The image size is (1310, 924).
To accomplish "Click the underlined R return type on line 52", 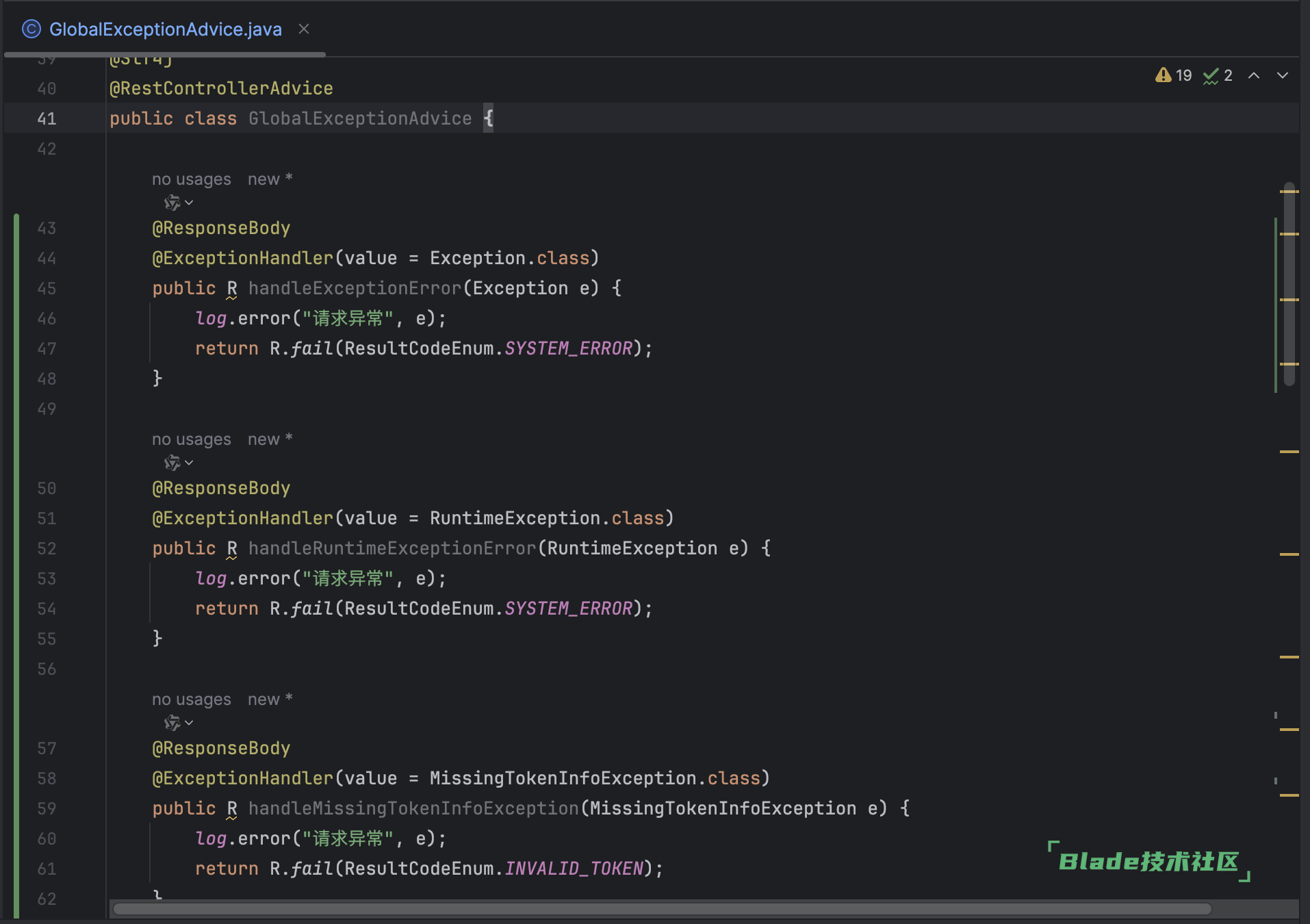I will click(x=232, y=549).
